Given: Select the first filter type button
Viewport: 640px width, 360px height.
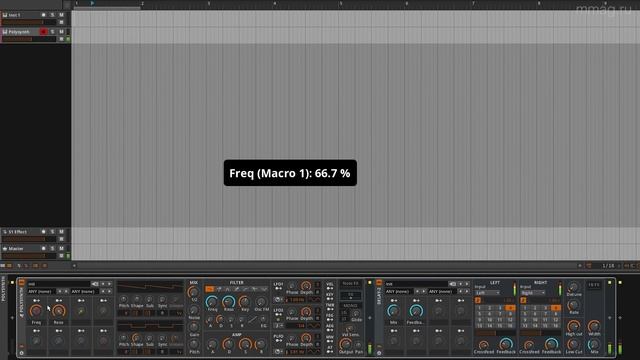Looking at the screenshot, I should pyautogui.click(x=209, y=289).
